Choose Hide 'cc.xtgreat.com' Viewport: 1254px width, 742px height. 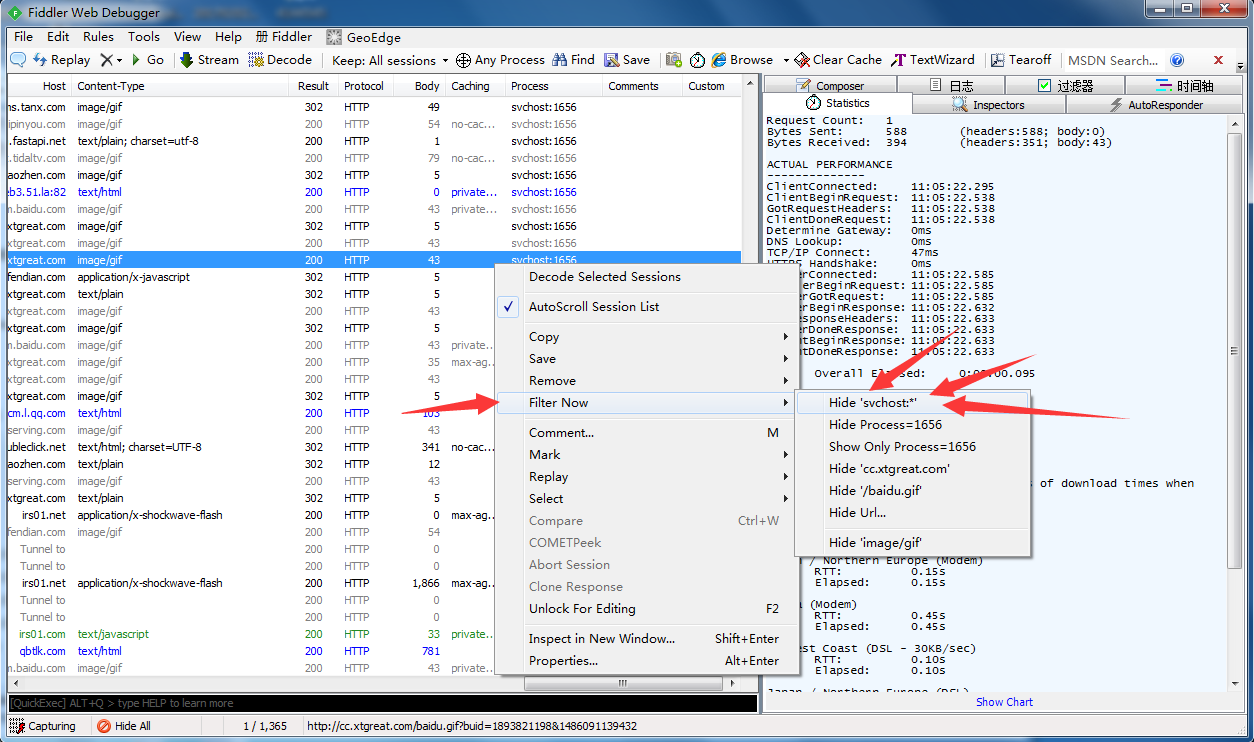coord(911,469)
